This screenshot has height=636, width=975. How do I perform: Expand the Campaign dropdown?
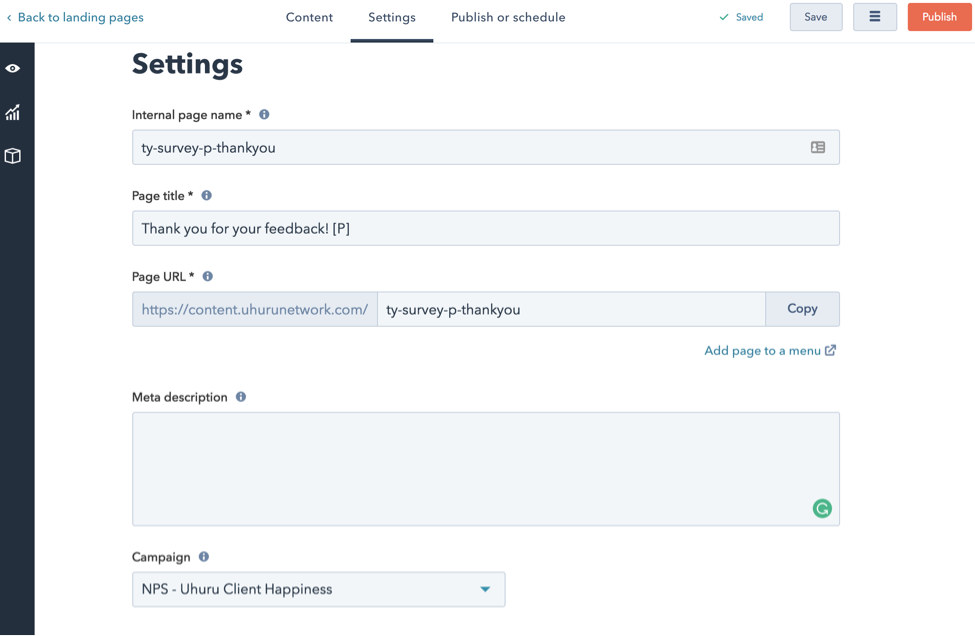(x=318, y=589)
